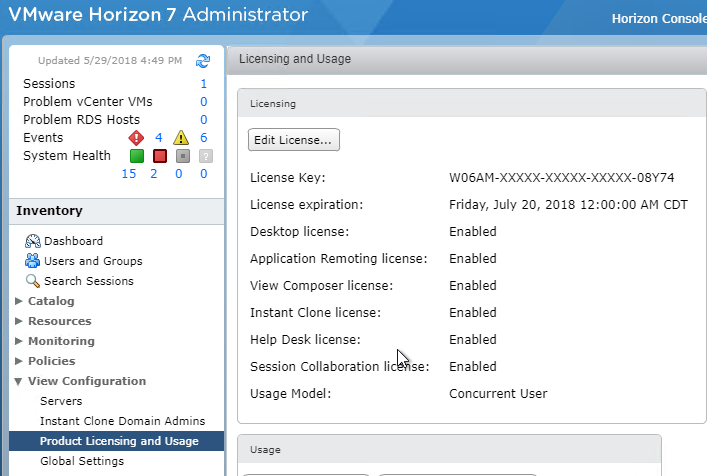Click the Edit License button
This screenshot has width=707, height=476.
[x=294, y=140]
